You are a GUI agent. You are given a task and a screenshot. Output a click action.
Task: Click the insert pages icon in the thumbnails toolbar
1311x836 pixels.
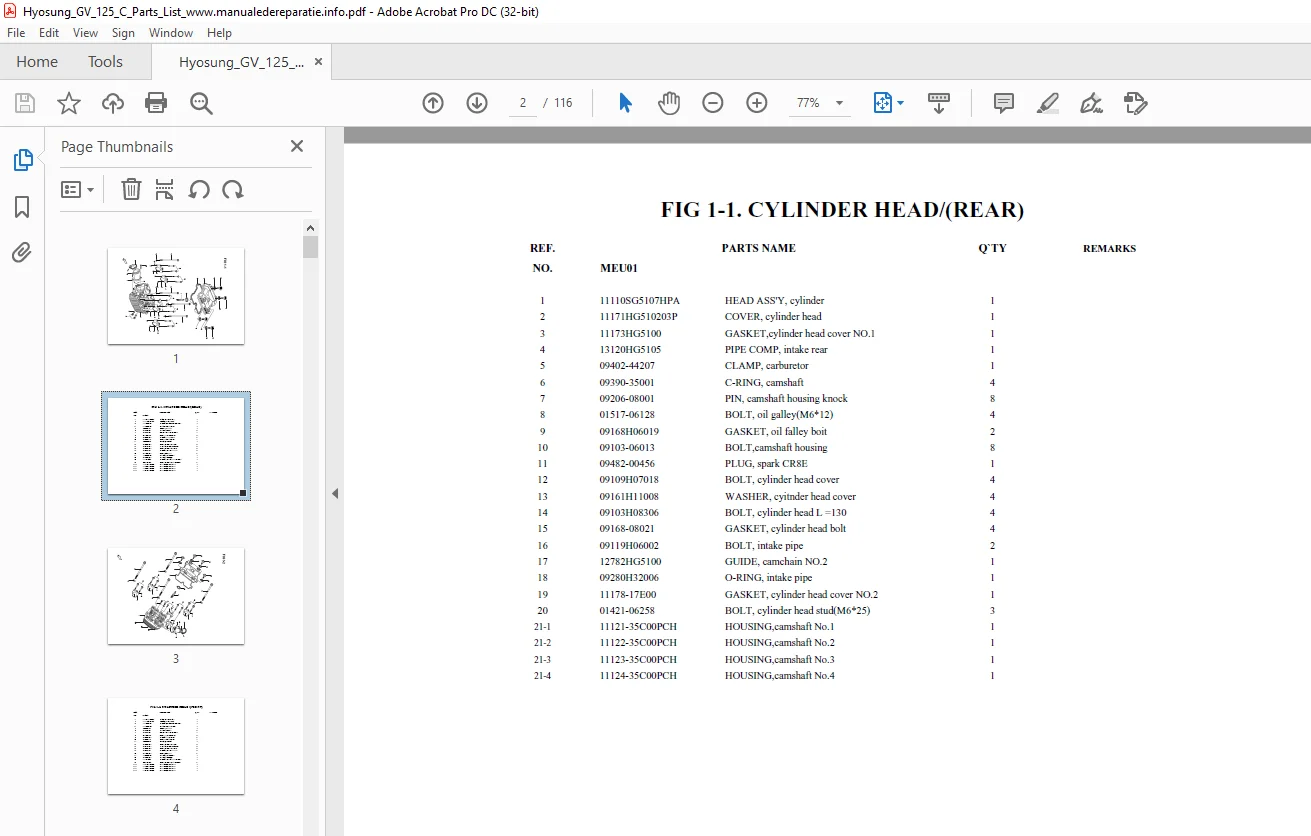pyautogui.click(x=165, y=189)
